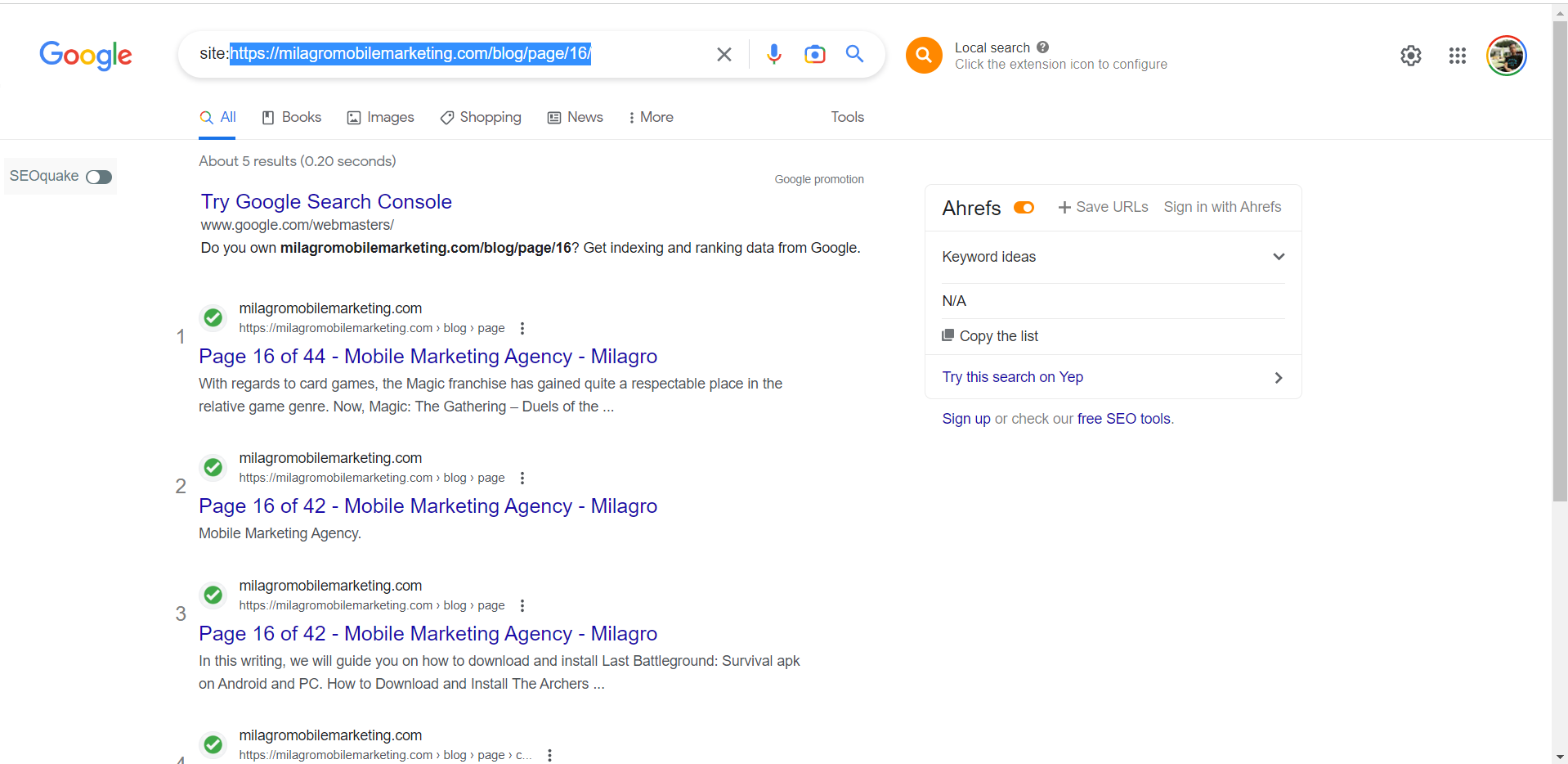Open Google quick settings gear
The height and width of the screenshot is (764, 1568).
1411,56
